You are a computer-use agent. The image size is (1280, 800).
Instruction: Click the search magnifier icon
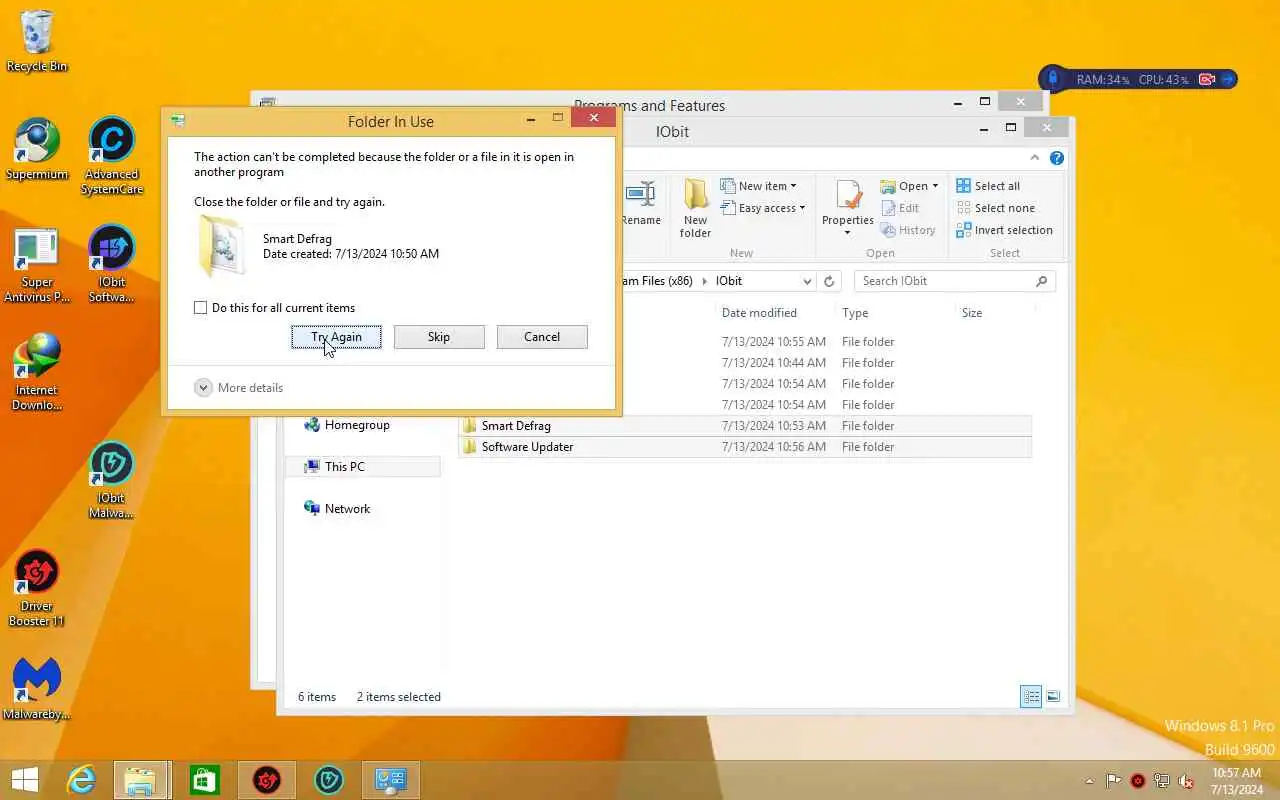pos(1041,281)
